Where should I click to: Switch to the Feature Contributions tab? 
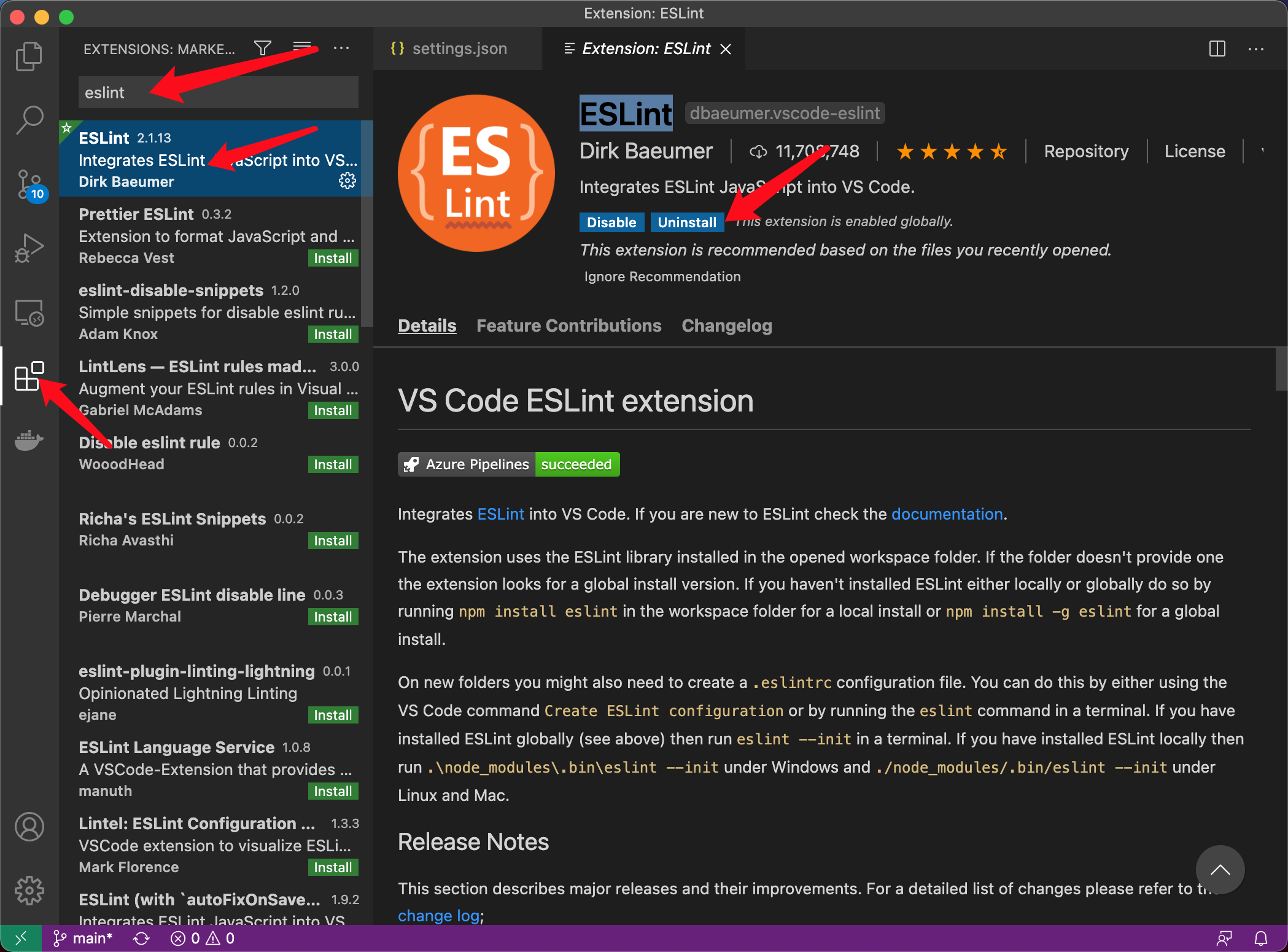pyautogui.click(x=568, y=326)
